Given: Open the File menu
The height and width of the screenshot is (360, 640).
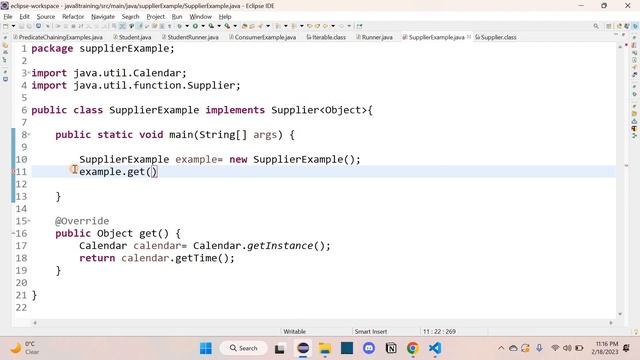Looking at the screenshot, I should pos(8,17).
